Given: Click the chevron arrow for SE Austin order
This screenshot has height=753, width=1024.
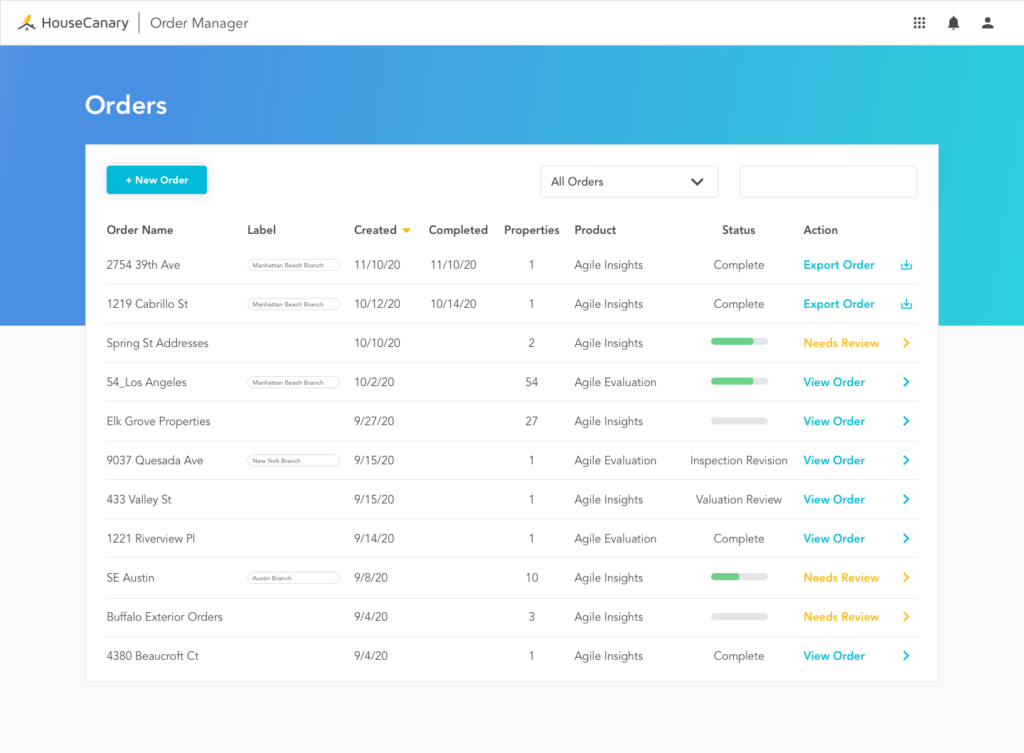Looking at the screenshot, I should pos(906,578).
